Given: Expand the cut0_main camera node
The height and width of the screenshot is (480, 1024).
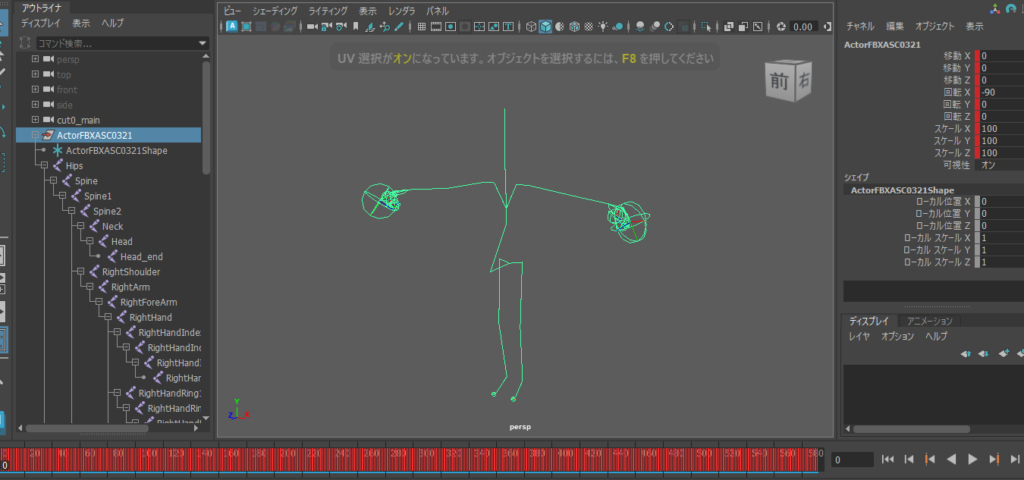Looking at the screenshot, I should 35,120.
